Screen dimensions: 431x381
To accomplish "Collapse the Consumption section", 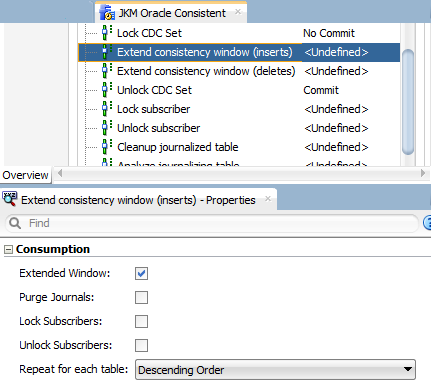I will click(8, 249).
